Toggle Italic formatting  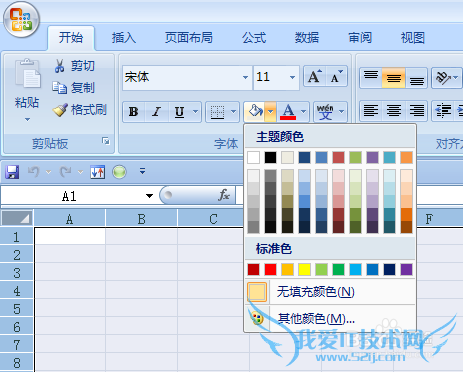click(156, 112)
